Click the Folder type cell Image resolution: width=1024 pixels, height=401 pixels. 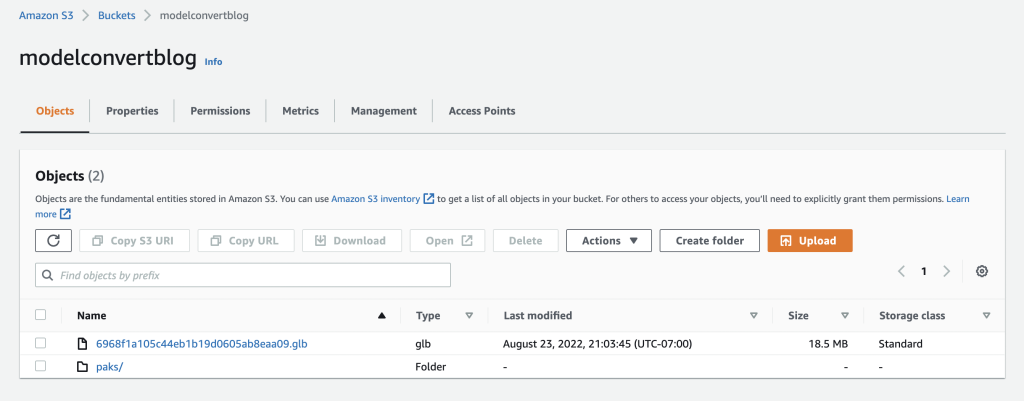pos(431,367)
